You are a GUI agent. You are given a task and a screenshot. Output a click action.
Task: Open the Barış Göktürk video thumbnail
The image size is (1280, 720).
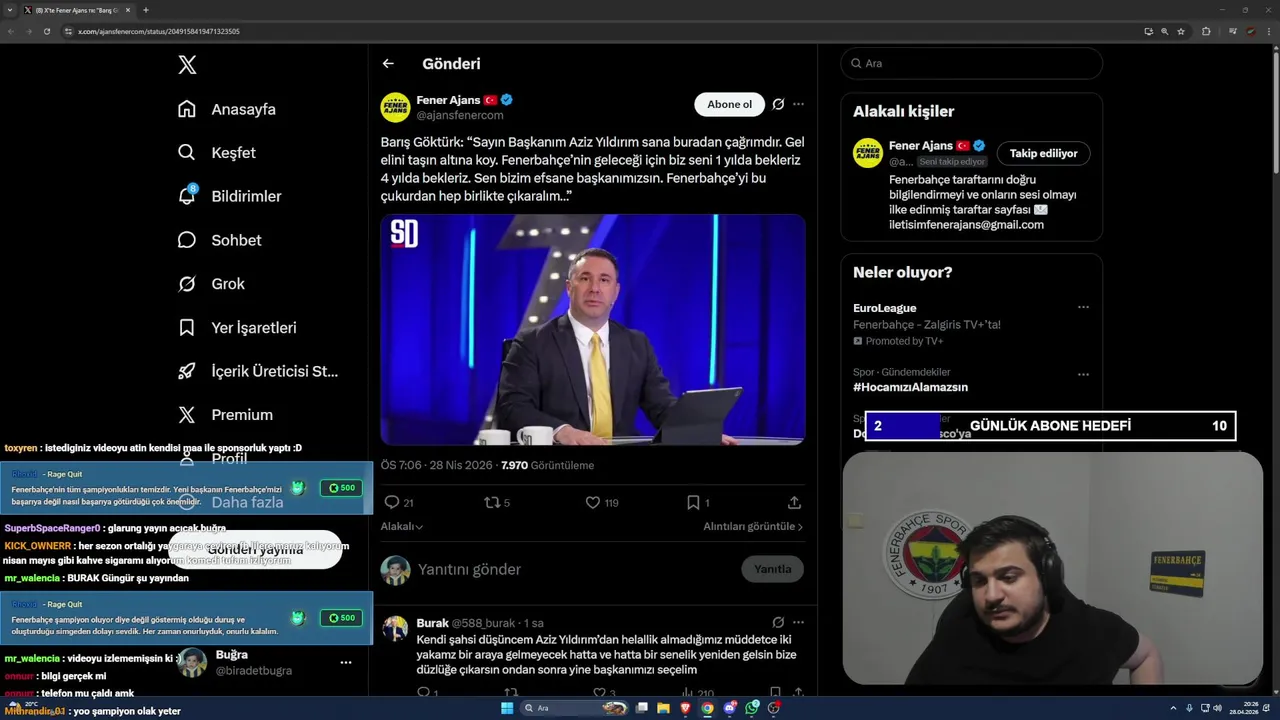click(593, 330)
